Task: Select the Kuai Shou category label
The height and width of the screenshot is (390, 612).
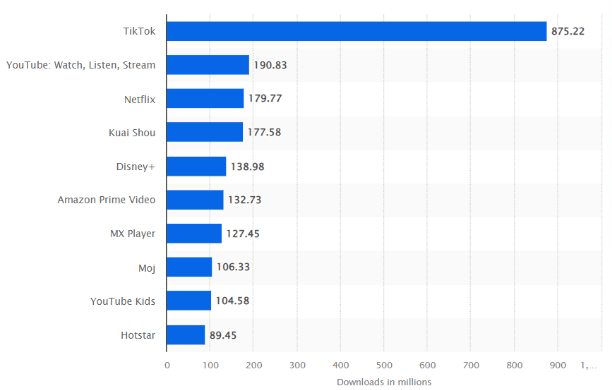Action: tap(132, 133)
